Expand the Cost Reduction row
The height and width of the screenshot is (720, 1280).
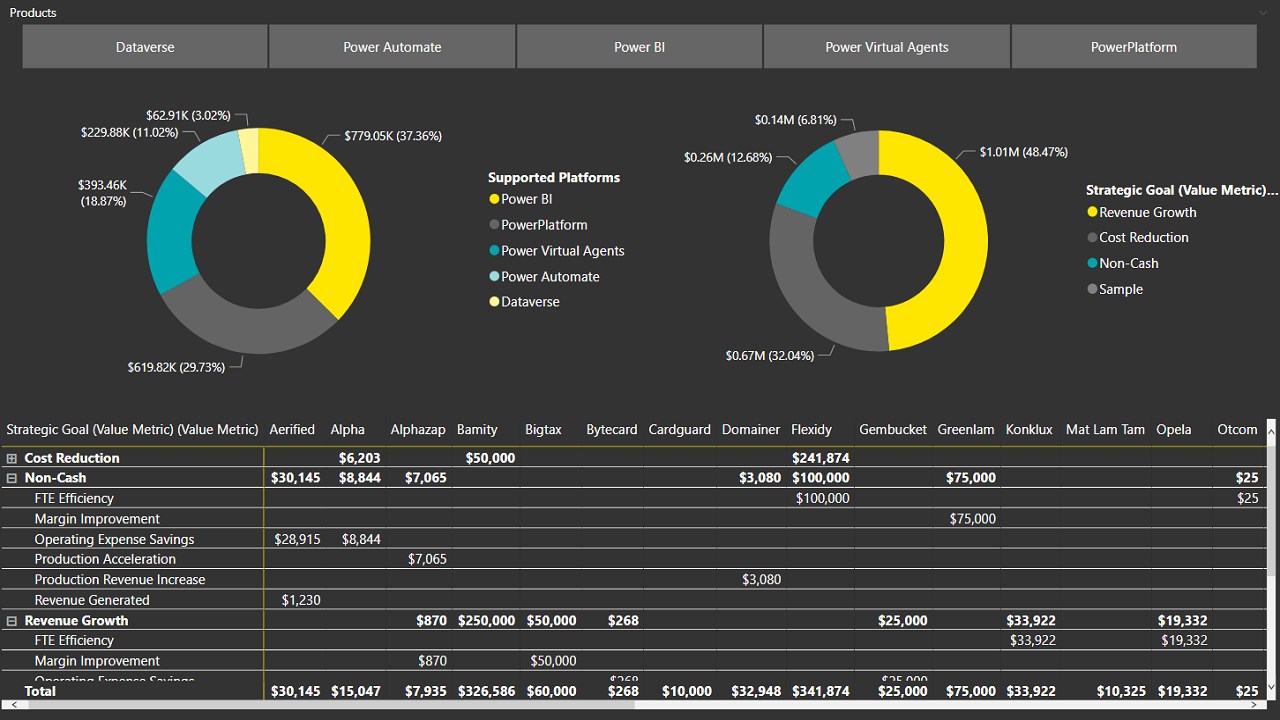click(12, 458)
